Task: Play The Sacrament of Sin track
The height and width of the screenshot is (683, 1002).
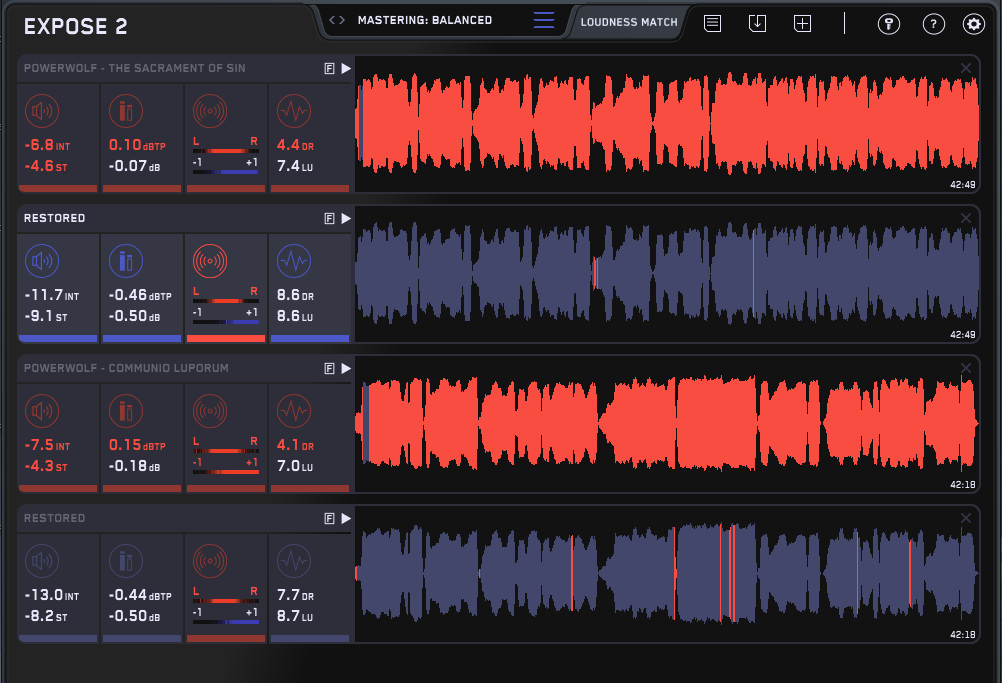Action: (x=346, y=68)
